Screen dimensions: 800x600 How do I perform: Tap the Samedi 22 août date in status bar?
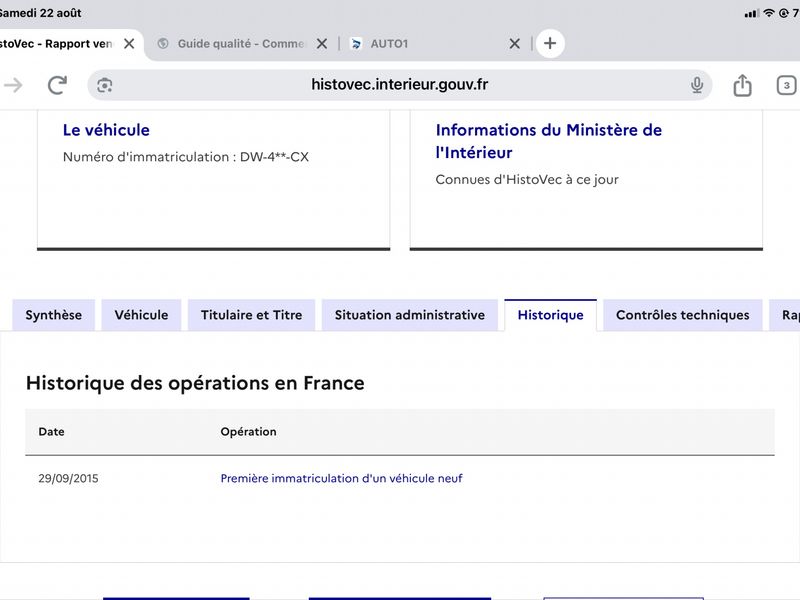40,13
